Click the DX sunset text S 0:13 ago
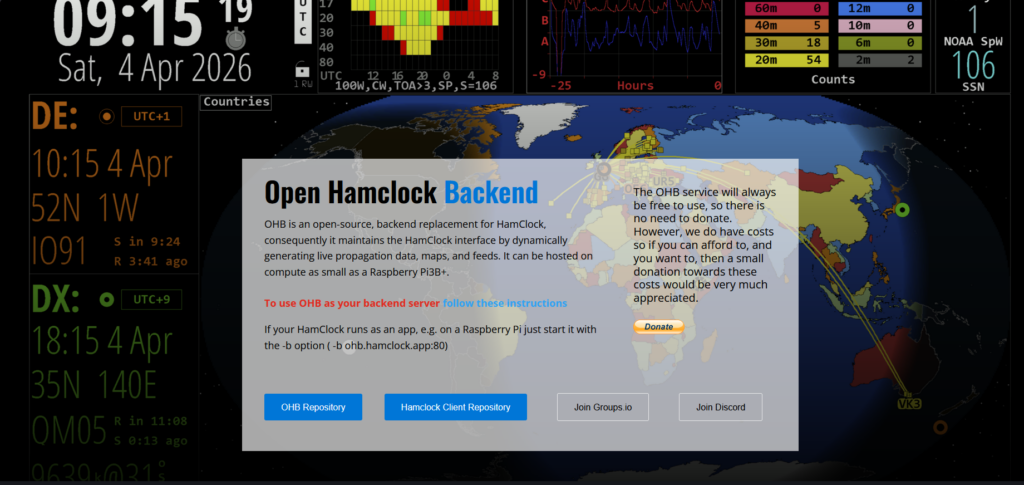This screenshot has width=1024, height=485. click(150, 441)
